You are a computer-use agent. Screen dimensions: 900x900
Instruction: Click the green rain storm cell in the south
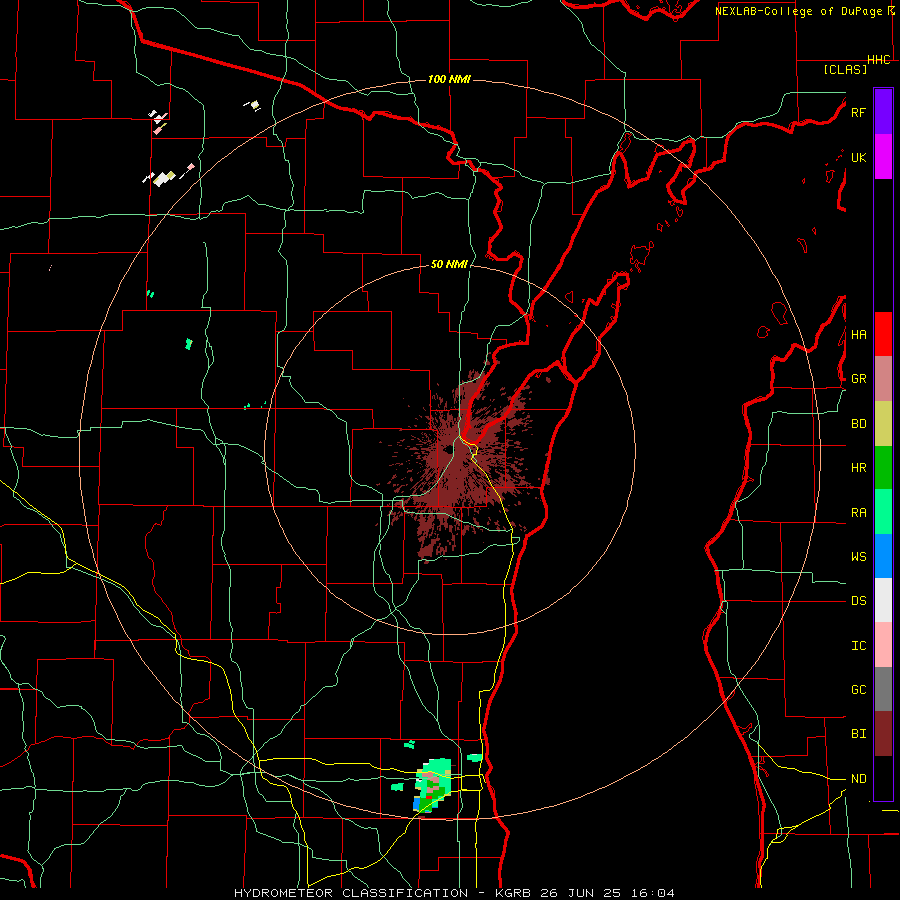click(433, 784)
